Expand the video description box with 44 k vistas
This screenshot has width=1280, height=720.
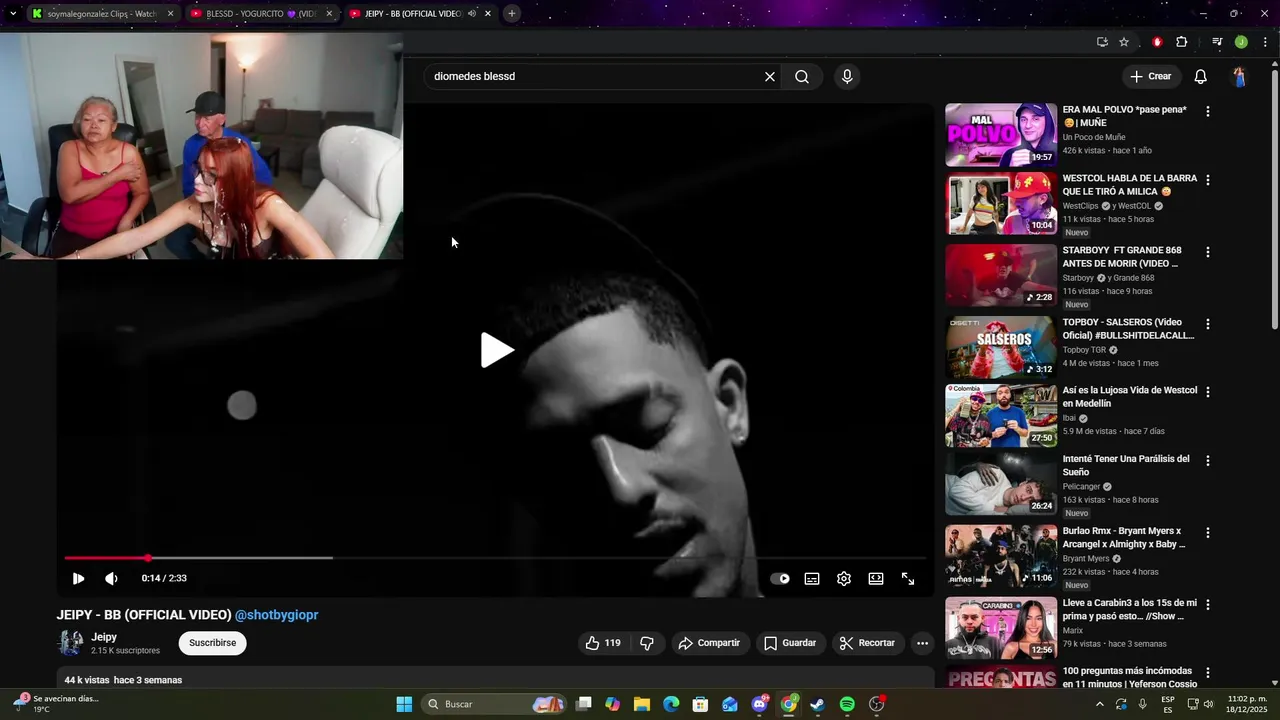pyautogui.click(x=495, y=678)
